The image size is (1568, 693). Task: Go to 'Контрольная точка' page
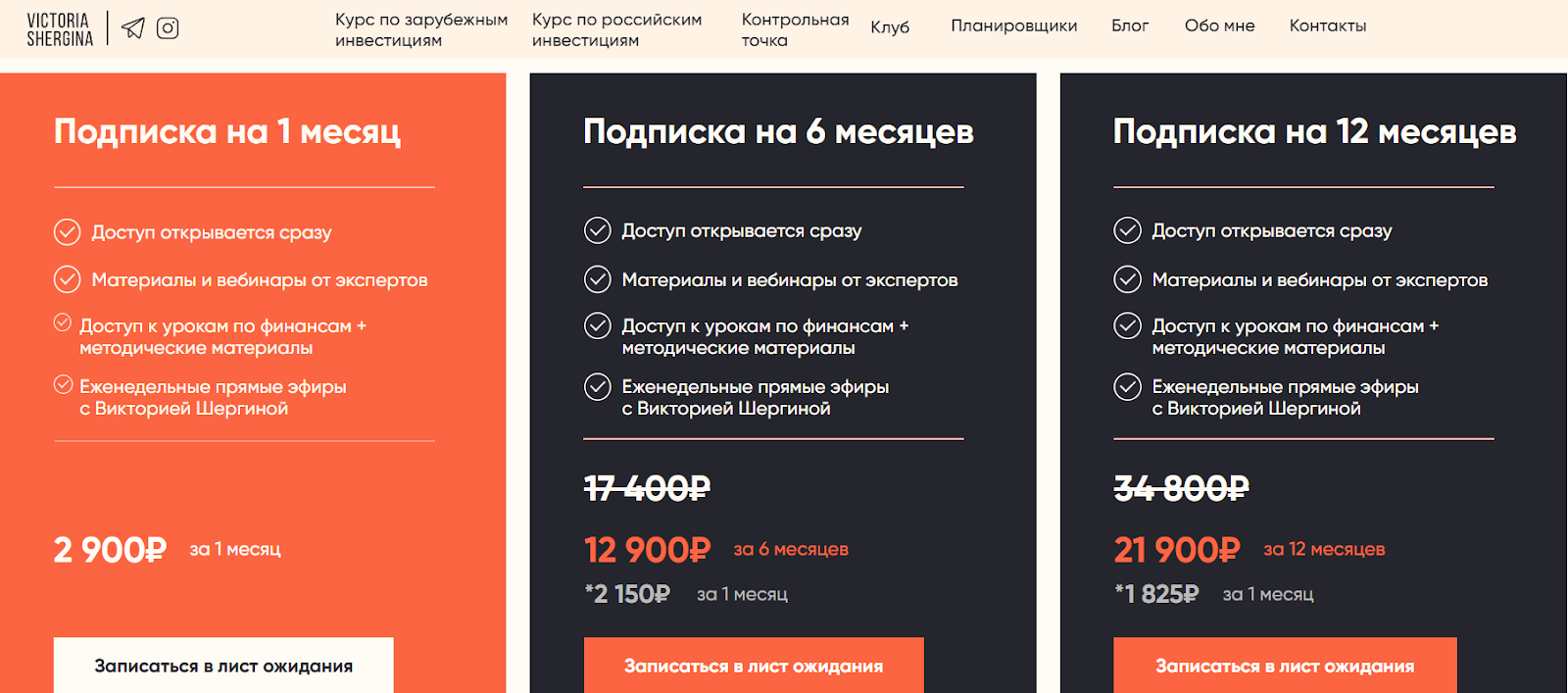(x=795, y=29)
